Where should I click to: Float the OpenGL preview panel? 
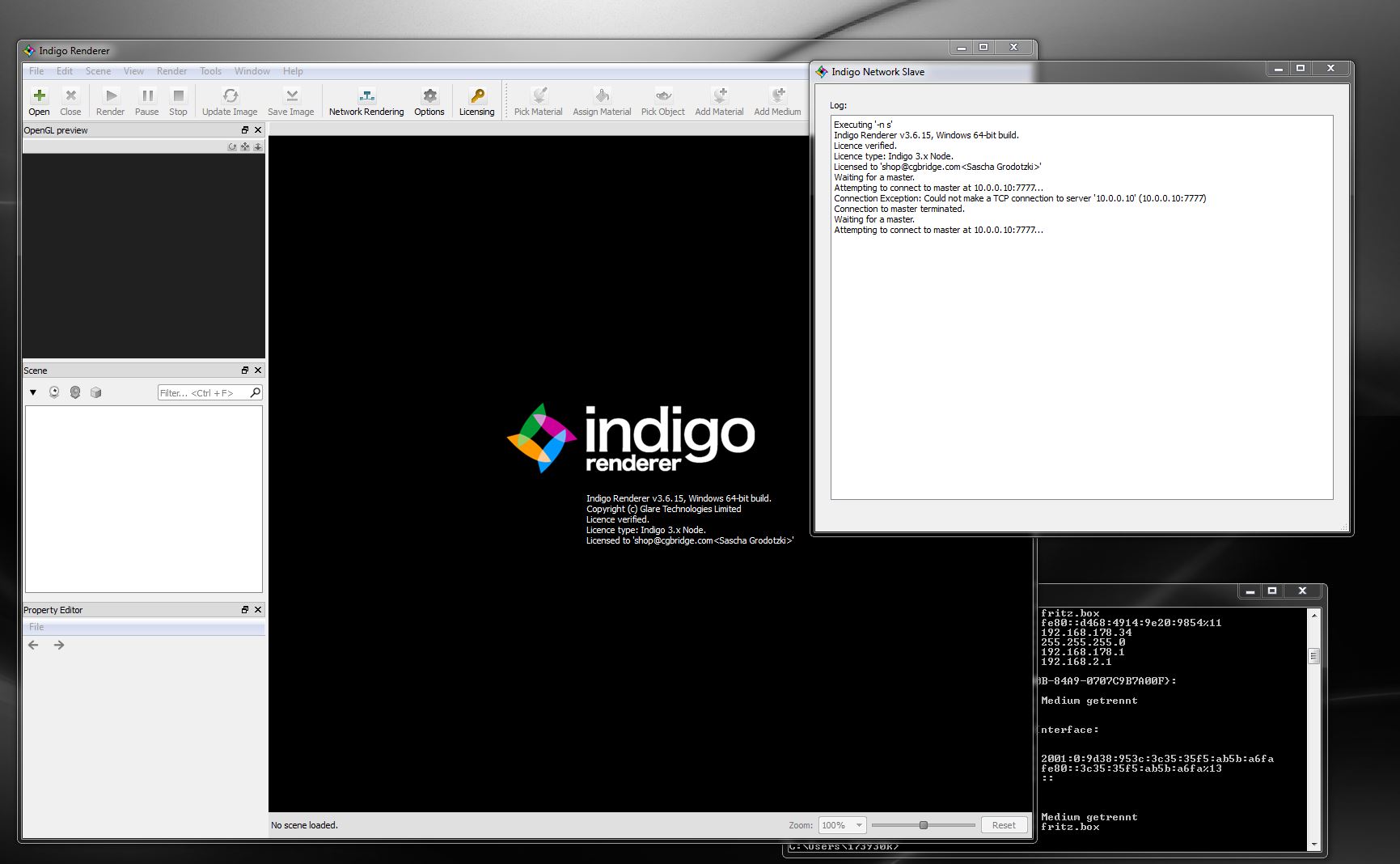pos(245,130)
